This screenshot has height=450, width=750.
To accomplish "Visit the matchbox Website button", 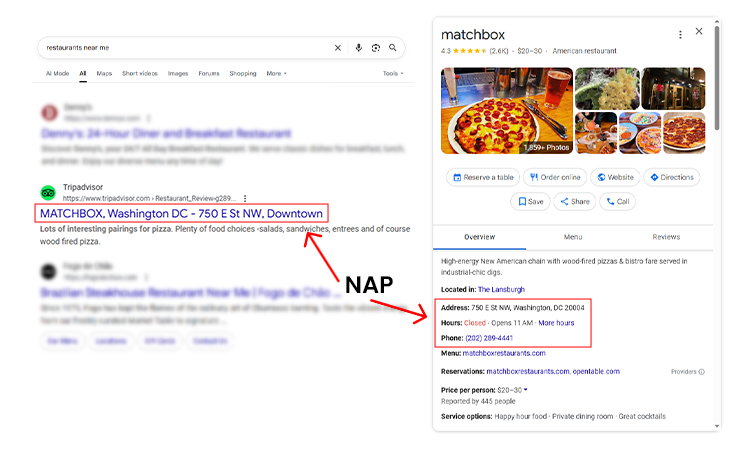I will click(x=615, y=177).
